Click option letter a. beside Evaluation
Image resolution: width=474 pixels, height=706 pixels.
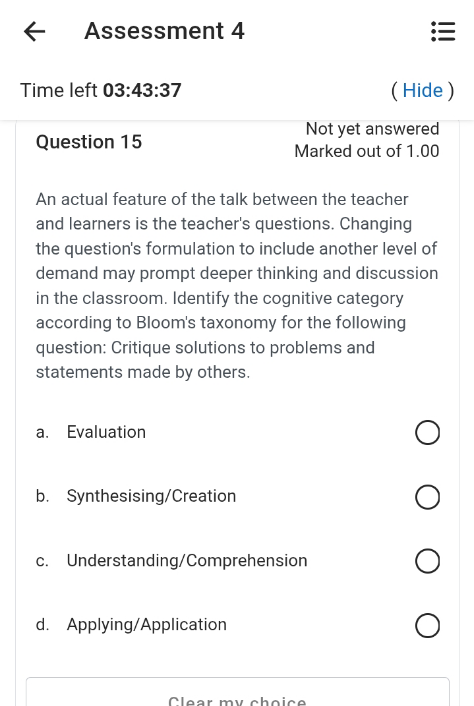(x=42, y=432)
